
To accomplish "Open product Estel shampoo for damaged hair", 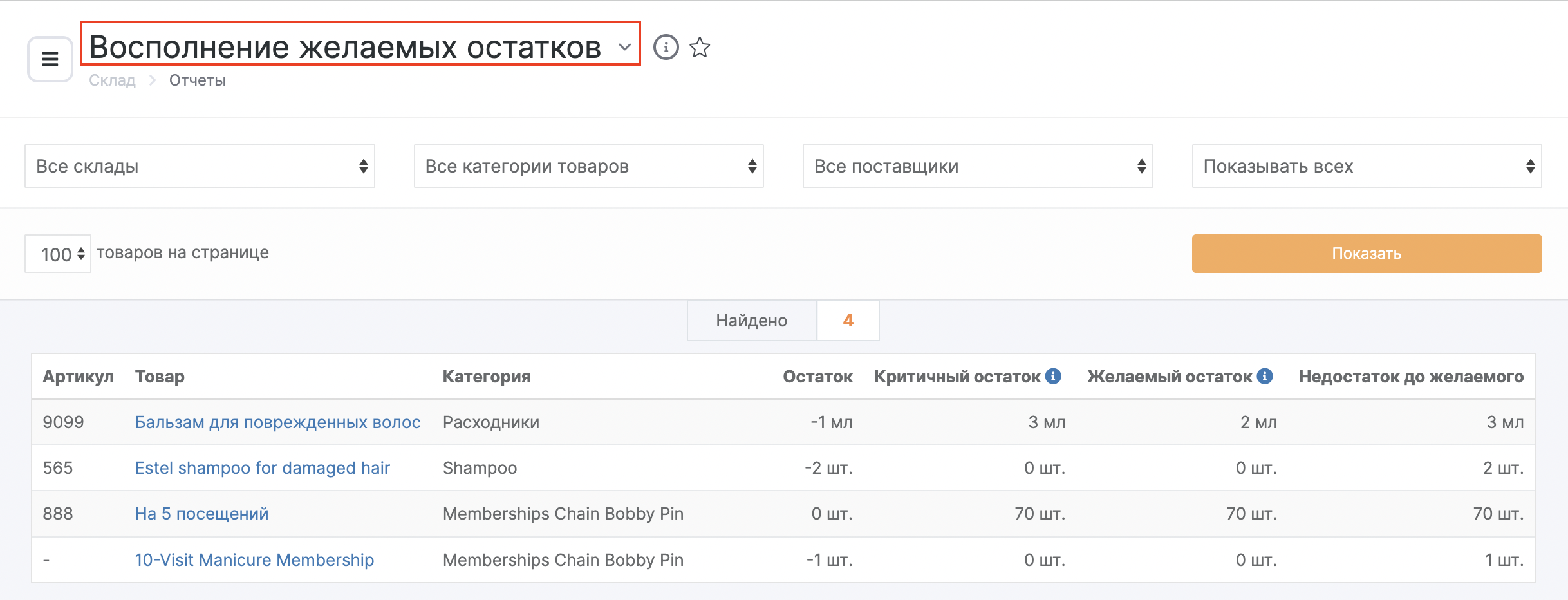I will [262, 468].
